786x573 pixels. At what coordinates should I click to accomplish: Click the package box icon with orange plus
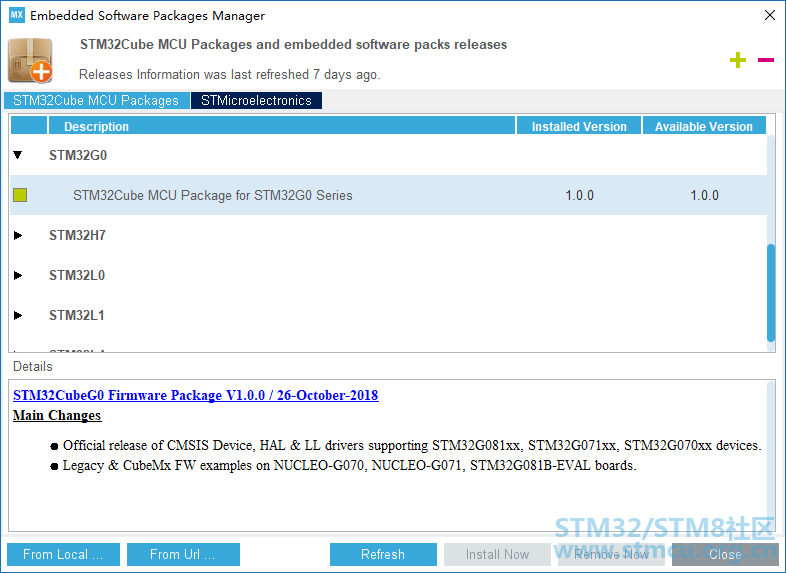31,60
